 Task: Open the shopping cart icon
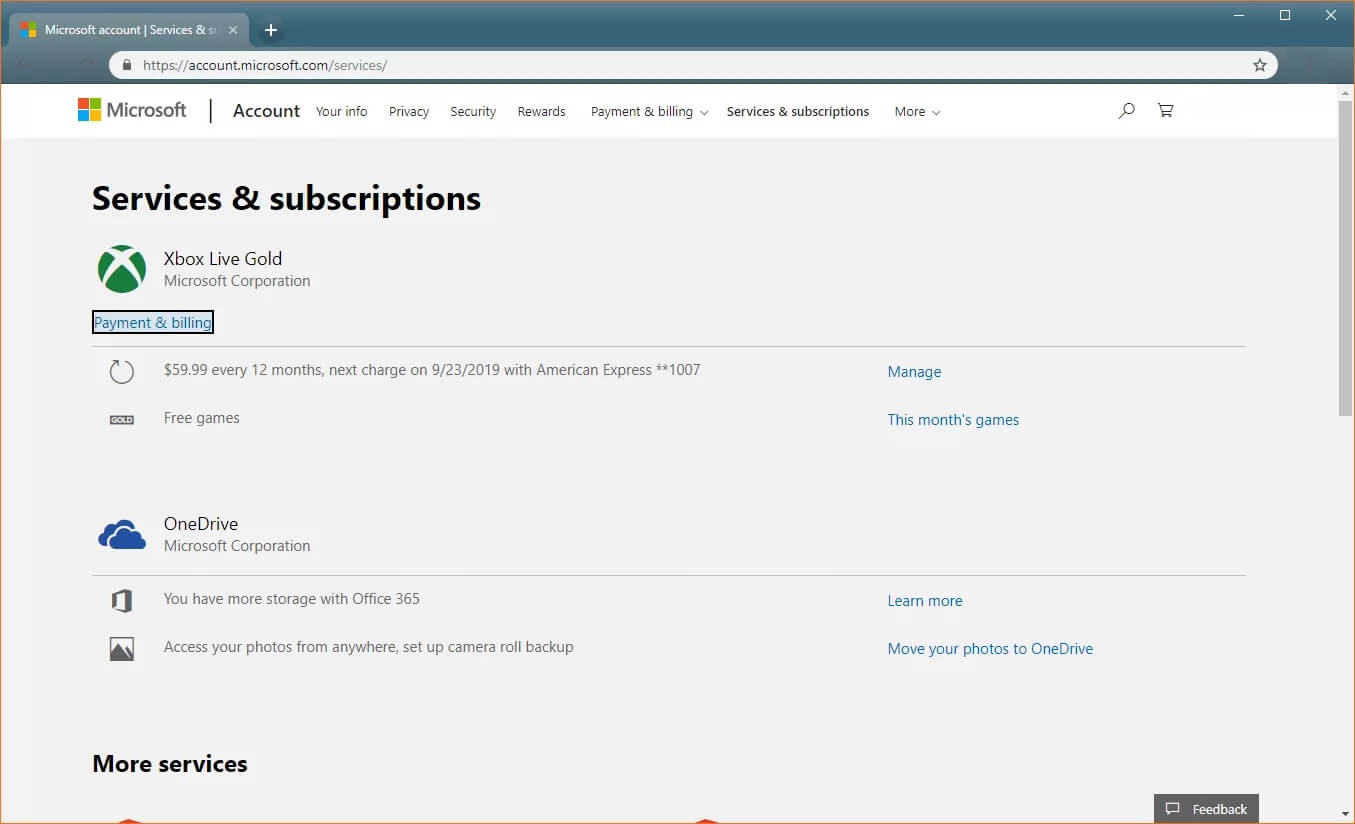pyautogui.click(x=1165, y=111)
